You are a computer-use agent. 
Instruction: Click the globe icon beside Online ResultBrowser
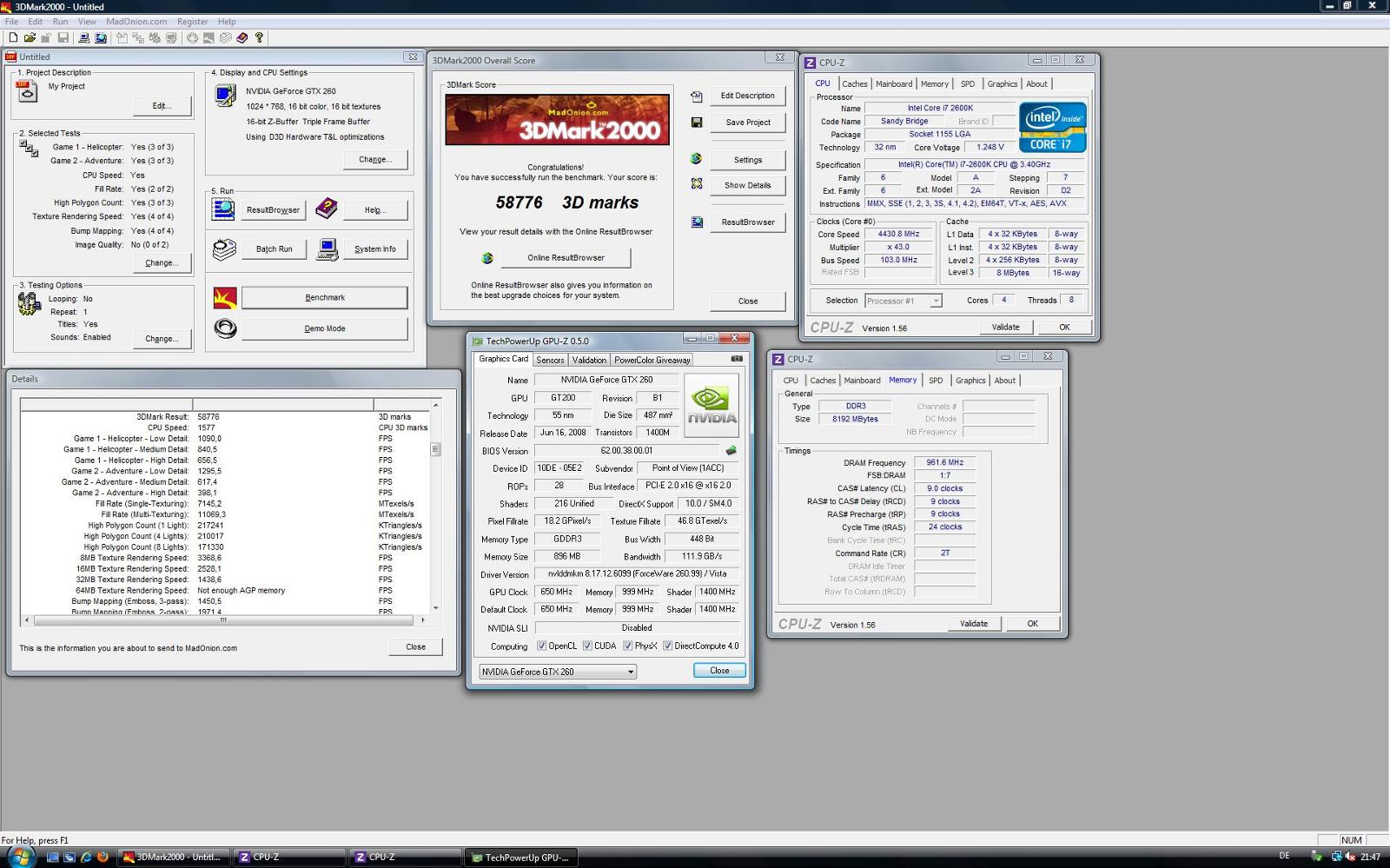click(487, 258)
